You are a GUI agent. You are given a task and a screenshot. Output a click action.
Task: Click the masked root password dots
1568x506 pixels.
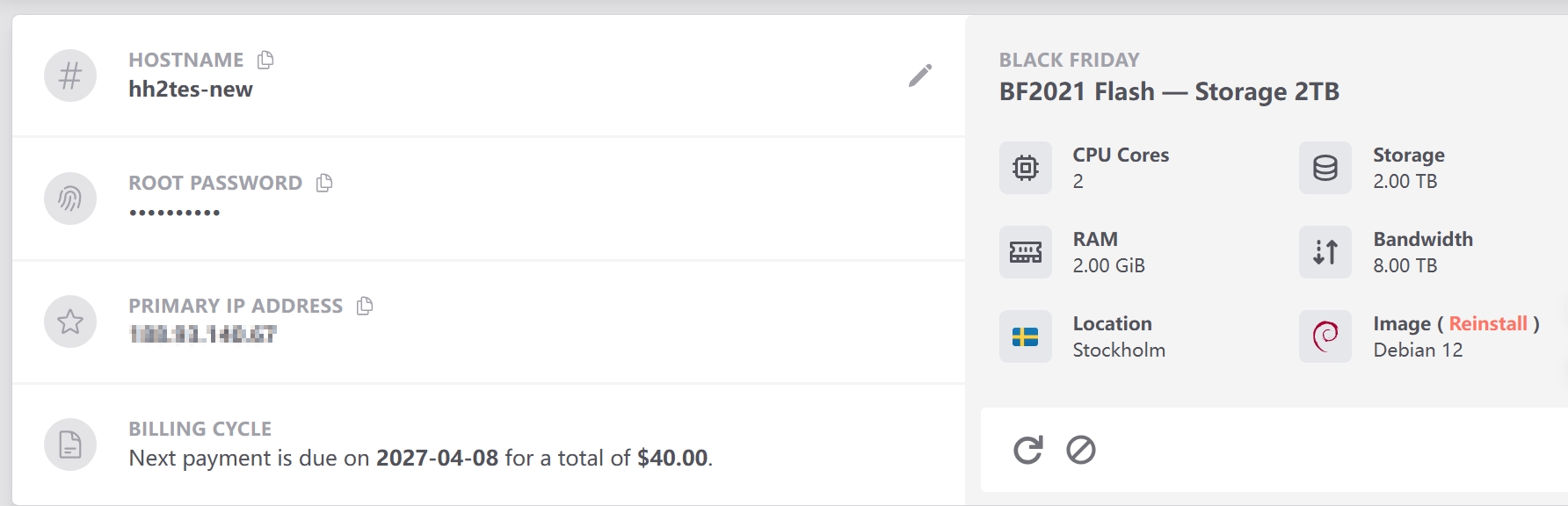tap(174, 213)
